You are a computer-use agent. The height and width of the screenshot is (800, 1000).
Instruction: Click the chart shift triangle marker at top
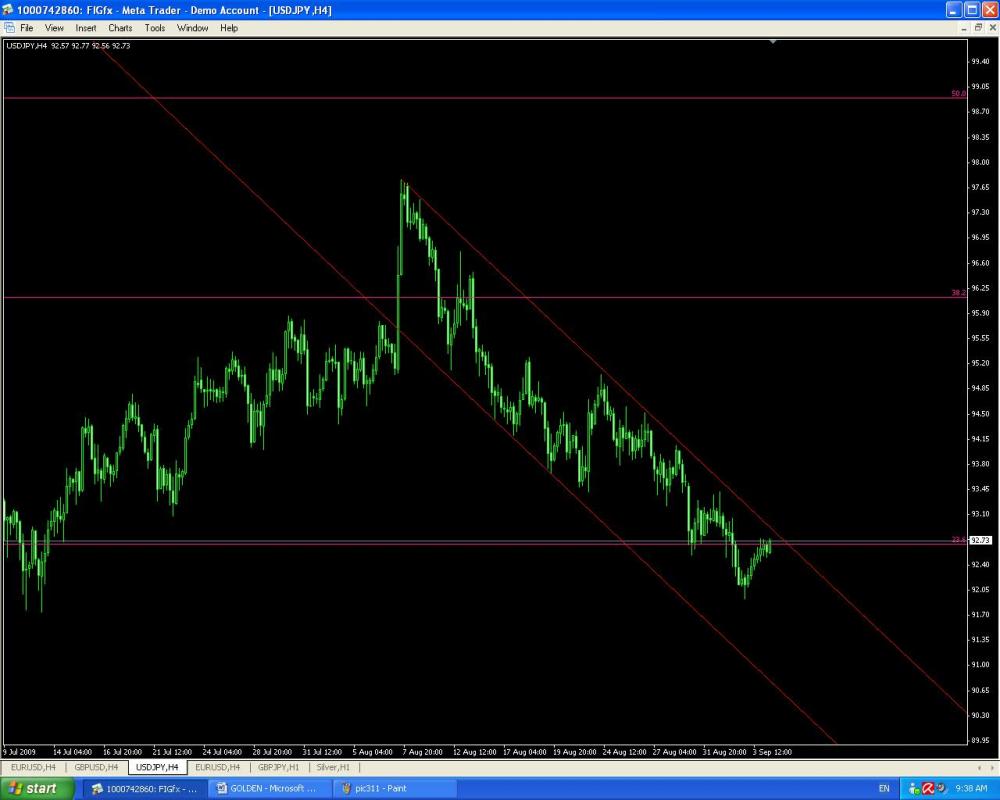click(x=773, y=41)
